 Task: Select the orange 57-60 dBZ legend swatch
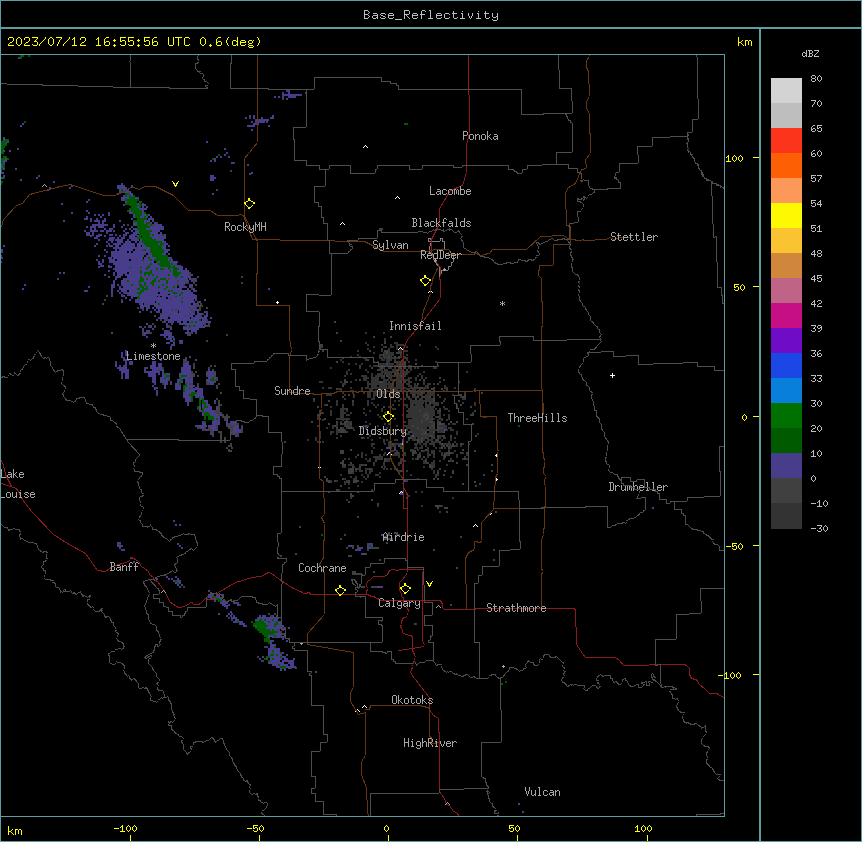(786, 165)
